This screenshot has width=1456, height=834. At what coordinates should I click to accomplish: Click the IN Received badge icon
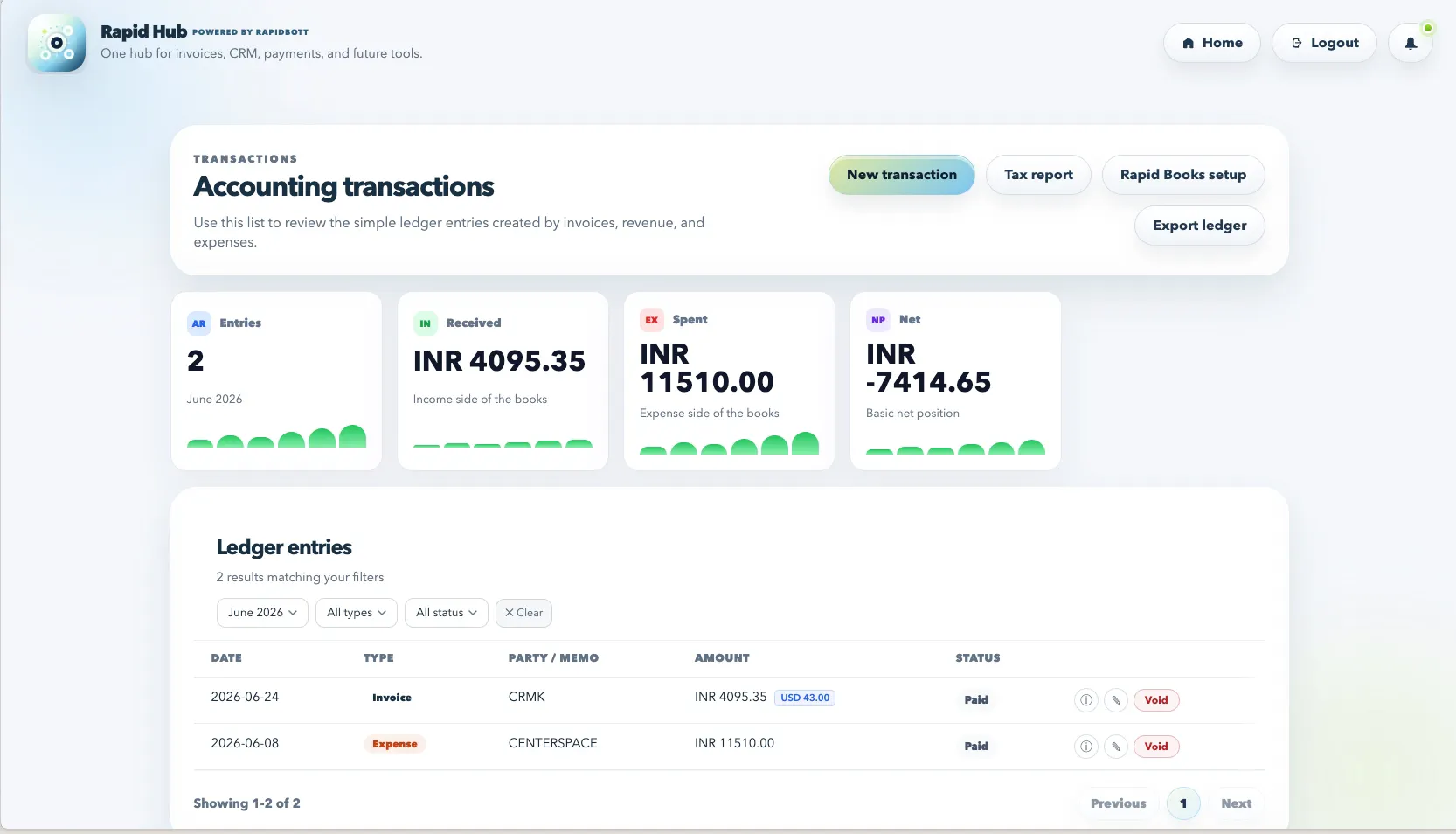click(x=425, y=323)
